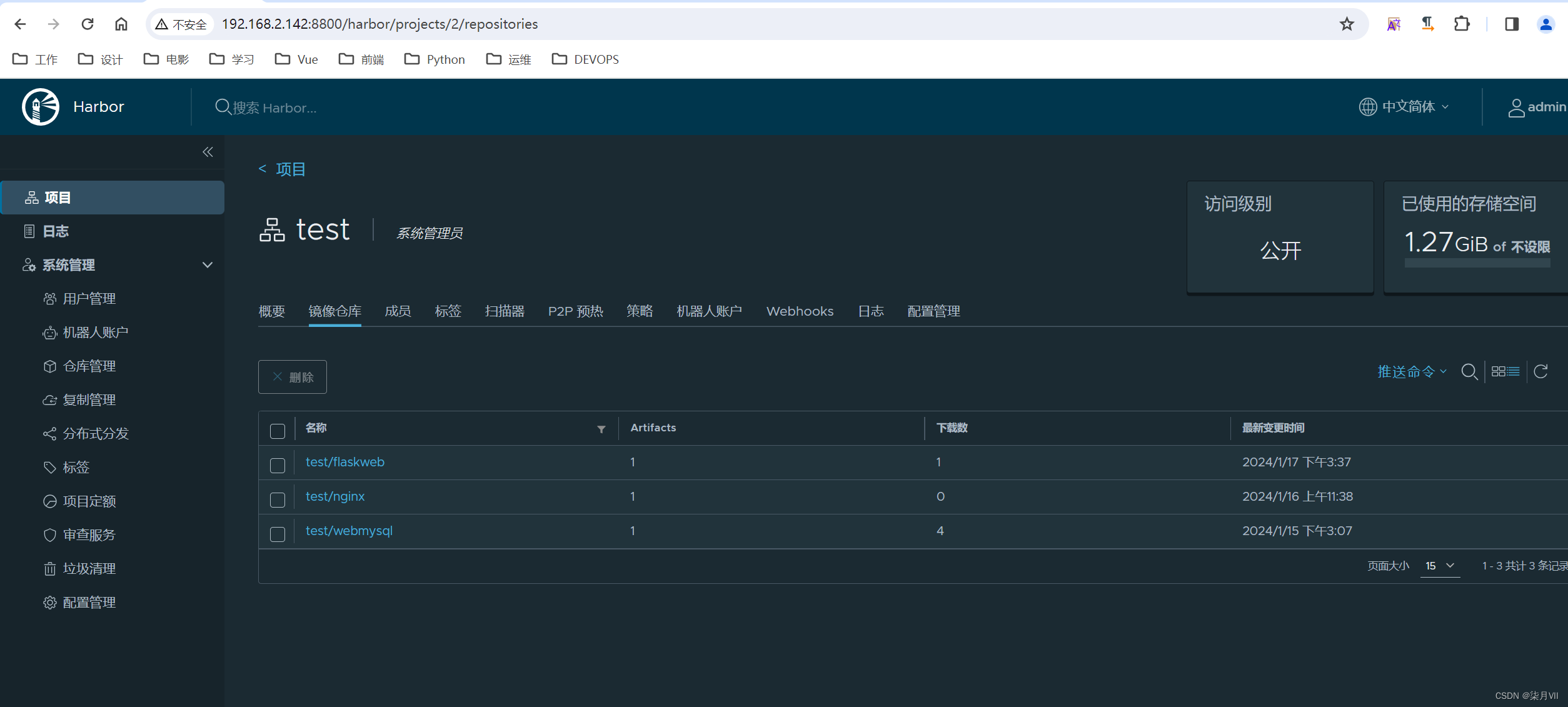Open the Chrome profile avatar
Viewport: 1568px width, 707px height.
coord(1545,24)
